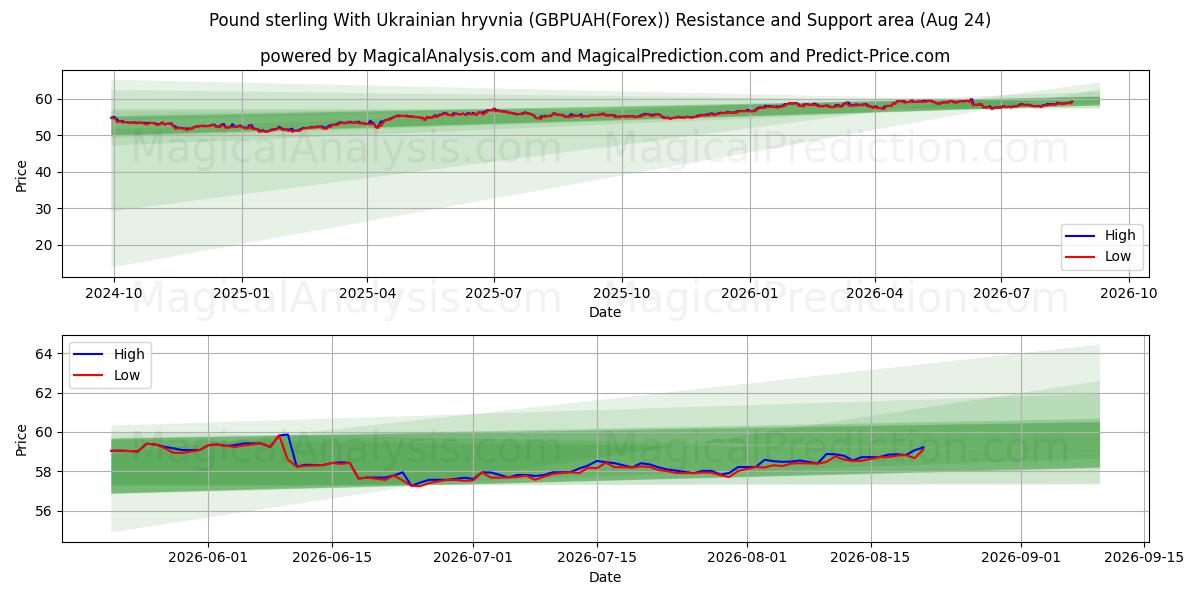Click the '2026-08-01' date tick label
Image resolution: width=1200 pixels, height=600 pixels.
[x=748, y=560]
